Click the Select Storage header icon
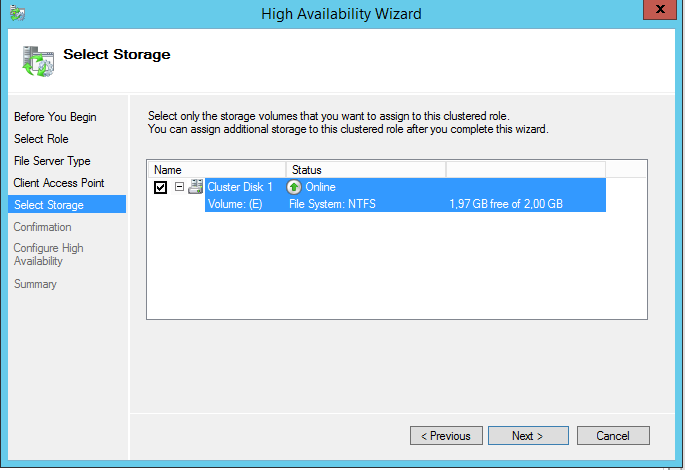The height and width of the screenshot is (470, 685). pos(38,61)
